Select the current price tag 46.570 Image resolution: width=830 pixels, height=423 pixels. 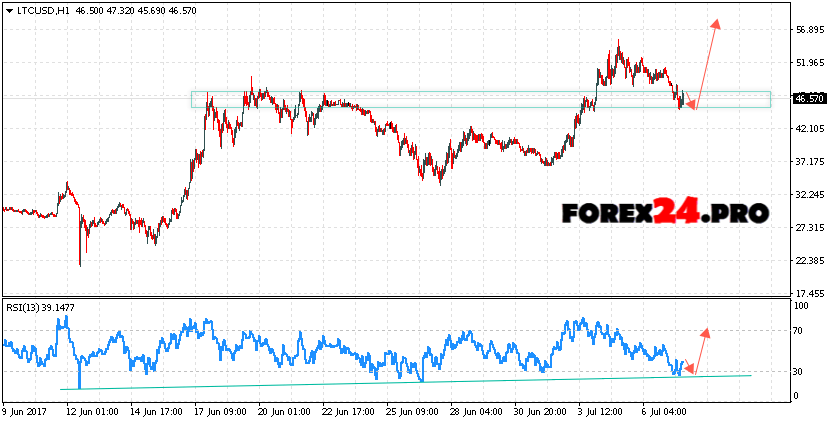coord(808,99)
